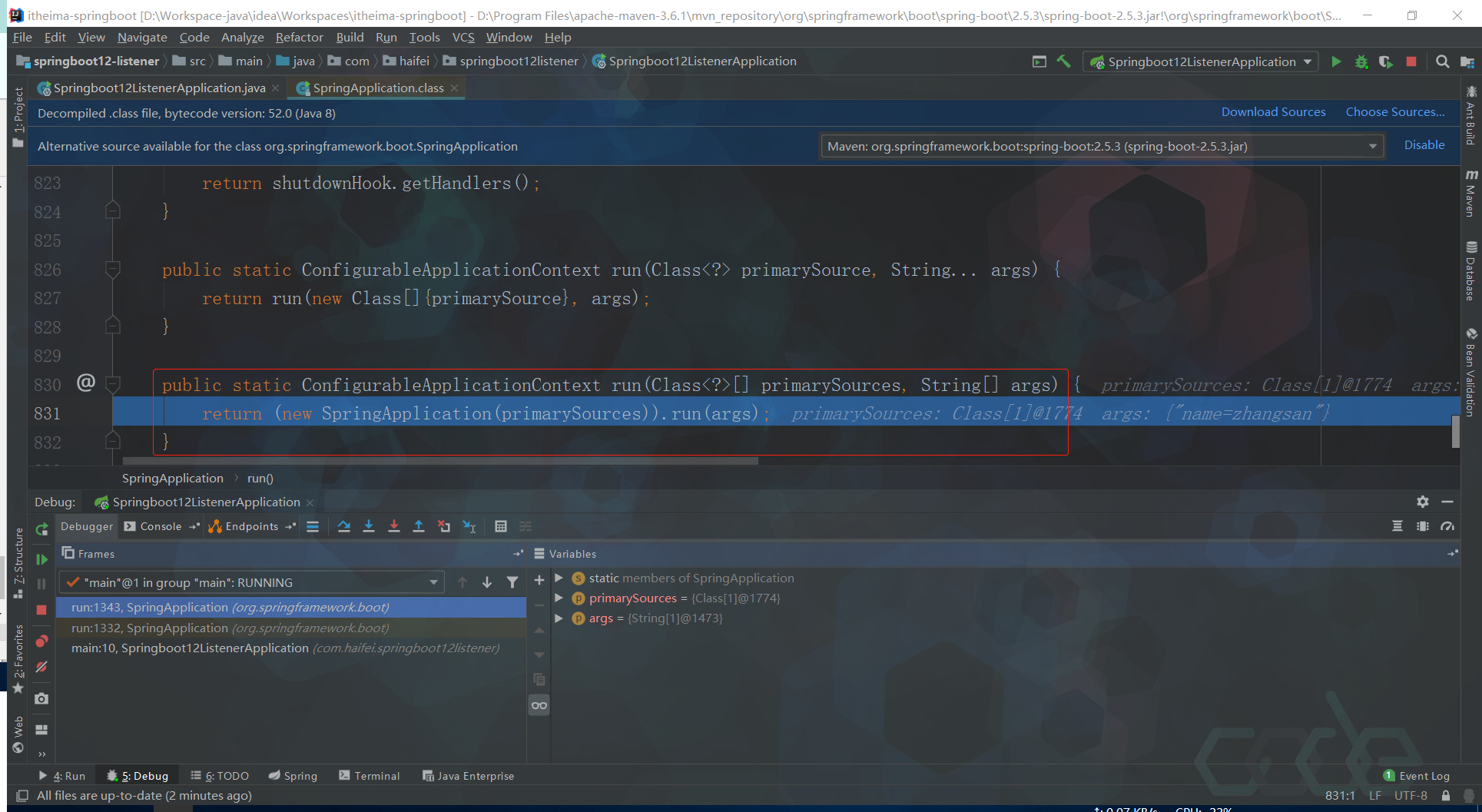Move to next frame with down arrow
The image size is (1482, 812).
487,582
